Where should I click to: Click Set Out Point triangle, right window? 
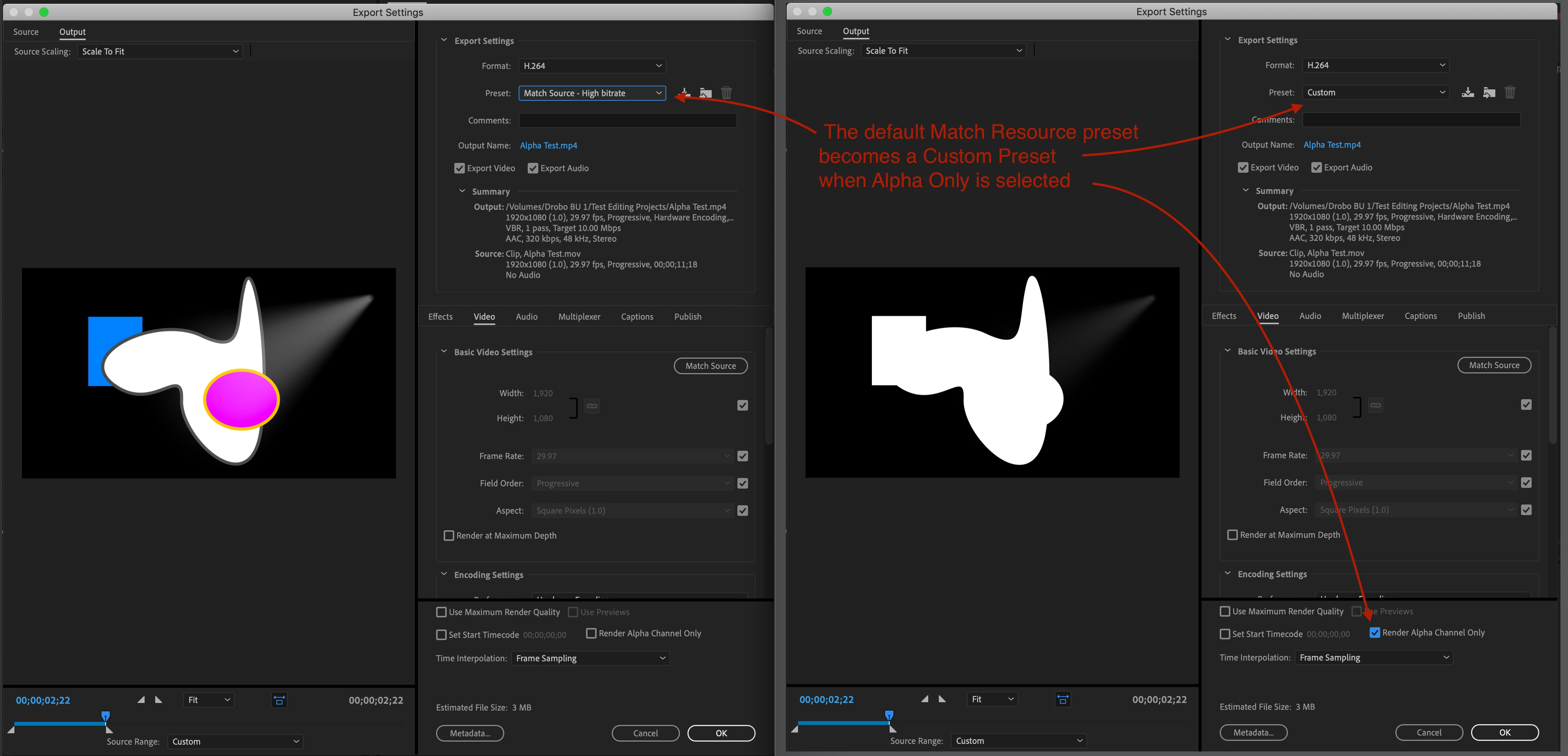[x=942, y=699]
